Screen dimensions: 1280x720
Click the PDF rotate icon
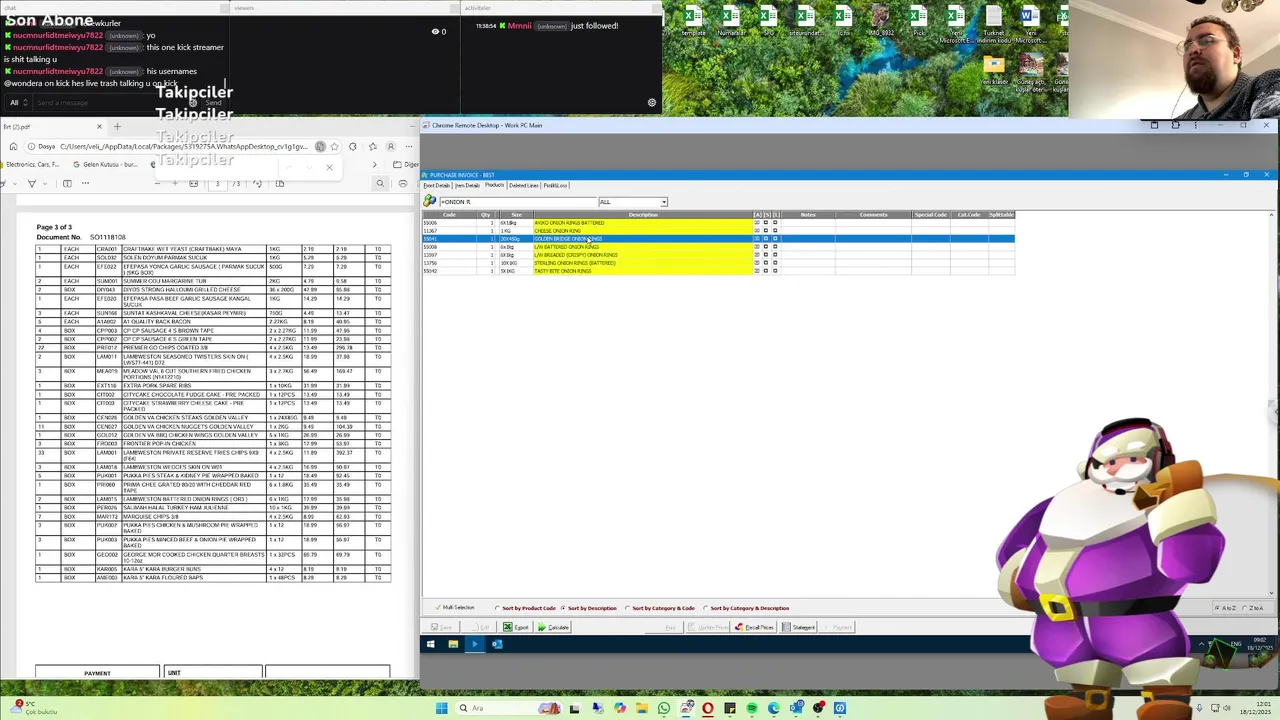[257, 184]
